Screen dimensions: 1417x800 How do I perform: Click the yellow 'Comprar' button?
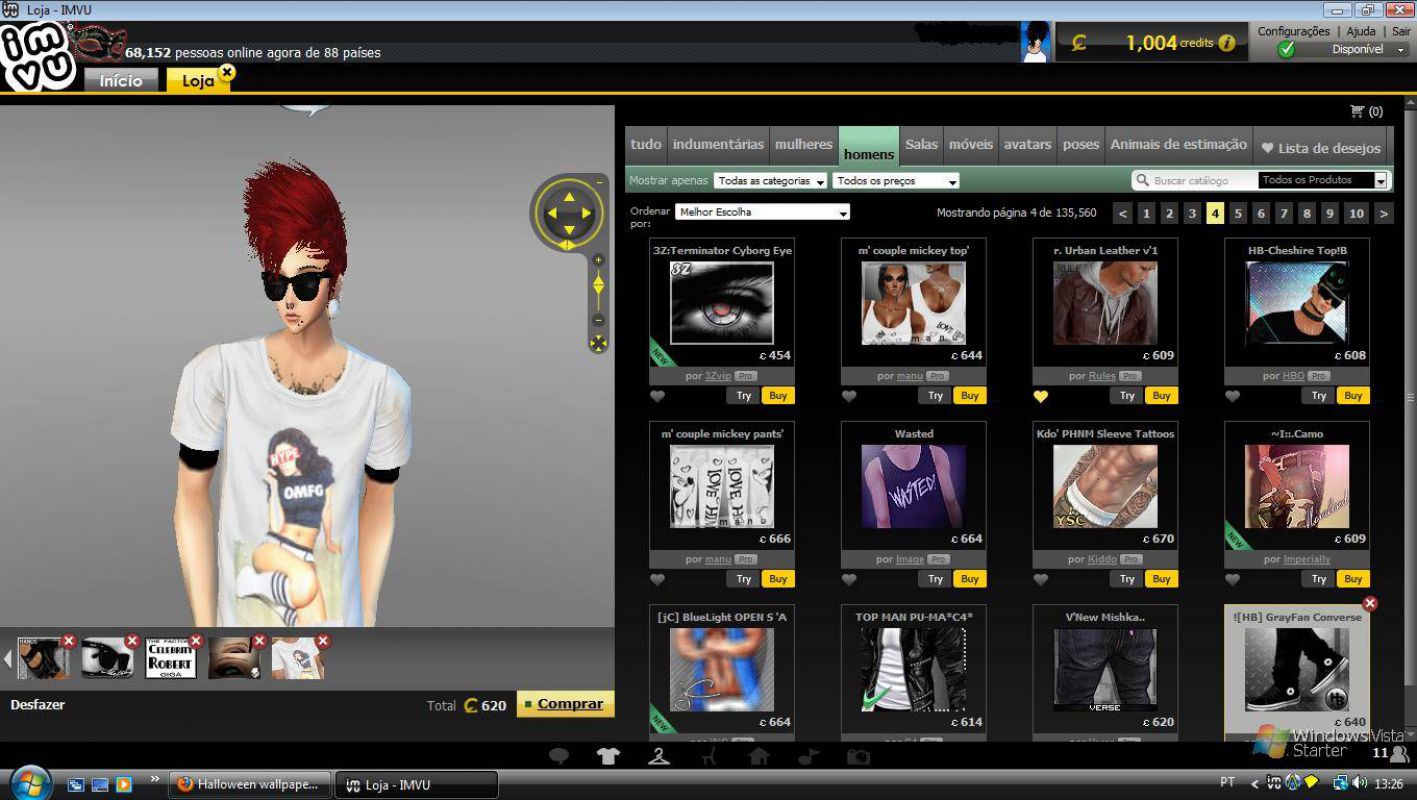point(566,704)
